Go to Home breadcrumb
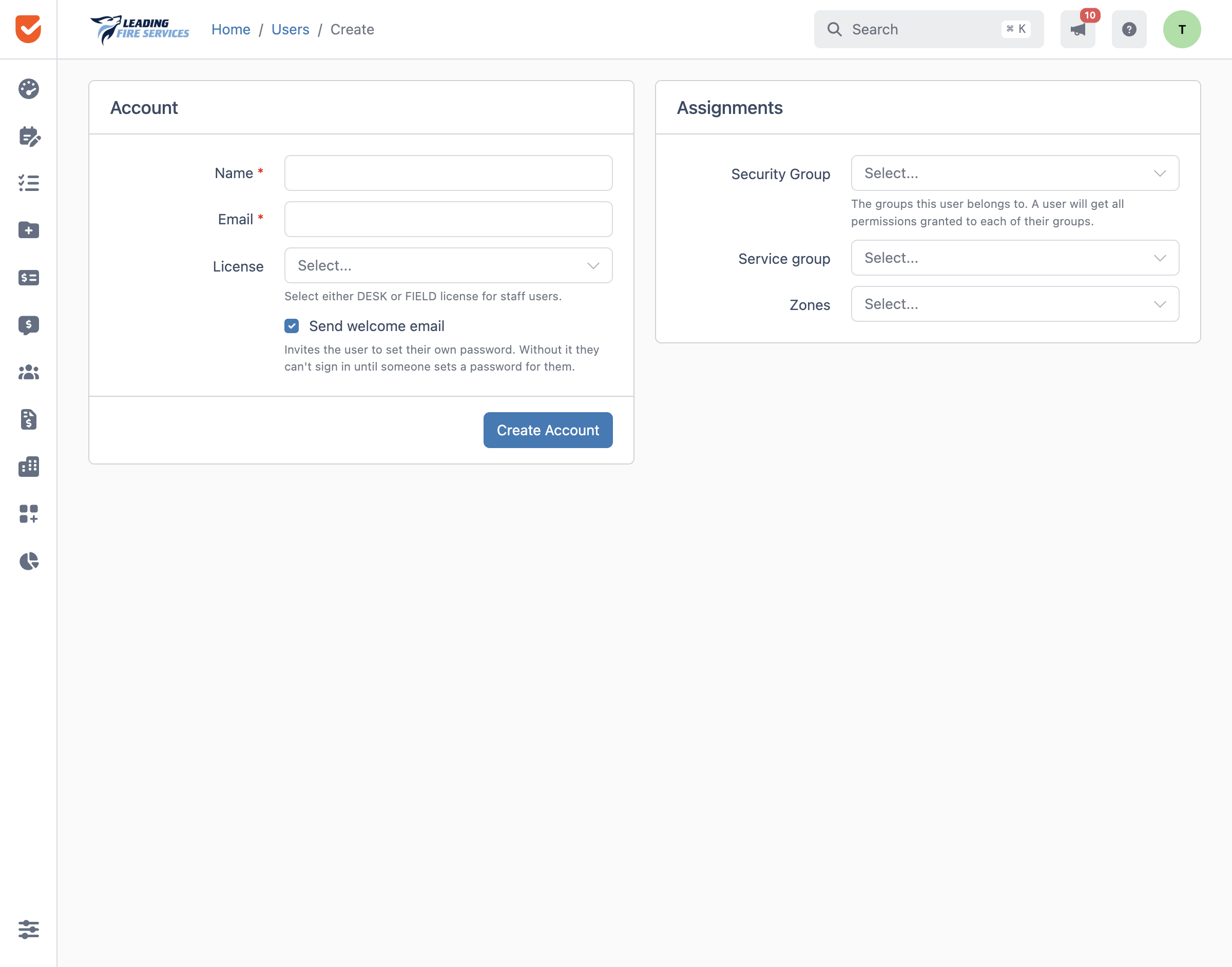The width and height of the screenshot is (1232, 967). (x=231, y=29)
